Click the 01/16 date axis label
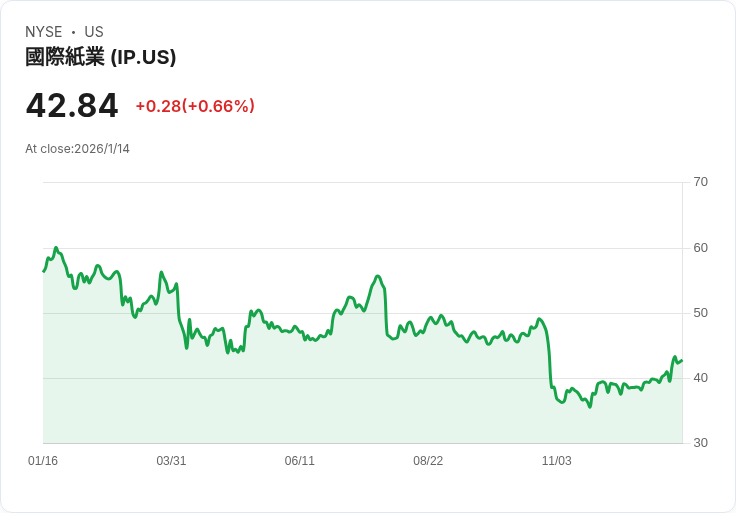The image size is (736, 513). (43, 461)
